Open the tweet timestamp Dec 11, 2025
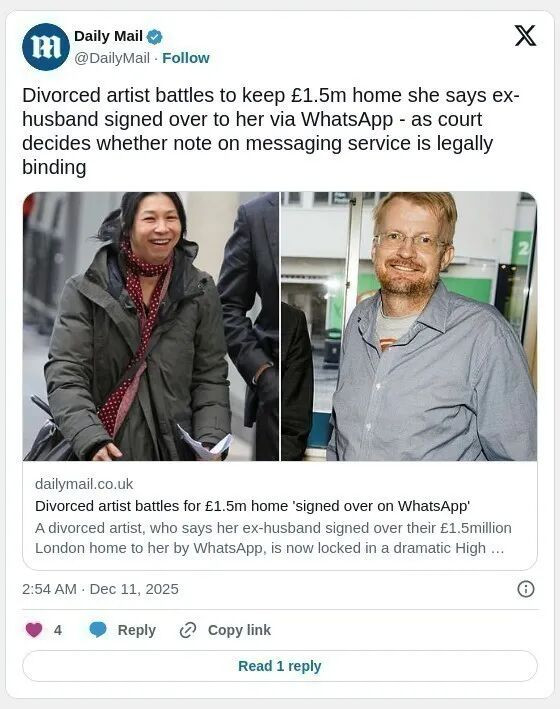This screenshot has height=709, width=560. click(100, 589)
